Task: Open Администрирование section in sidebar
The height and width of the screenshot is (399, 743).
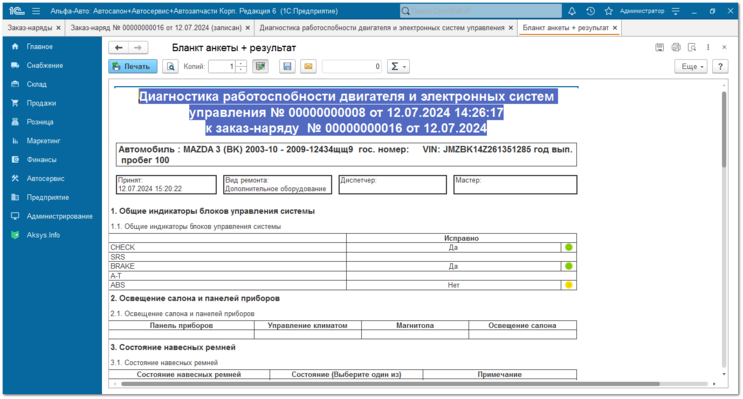Action: [59, 216]
